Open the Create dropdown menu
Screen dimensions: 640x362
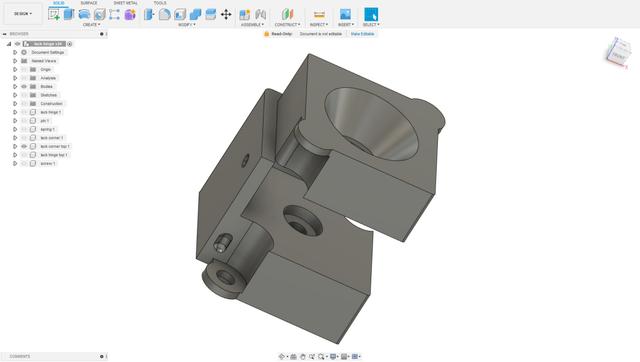pos(91,24)
